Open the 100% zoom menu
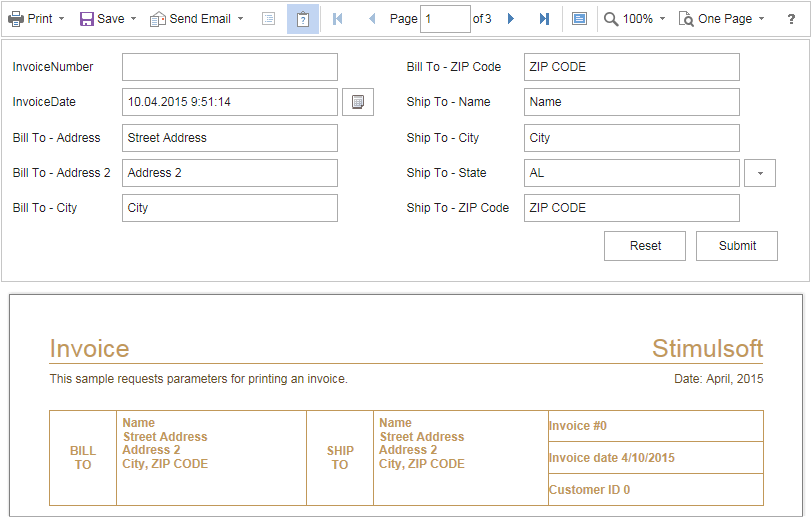The image size is (811, 517). click(x=634, y=19)
